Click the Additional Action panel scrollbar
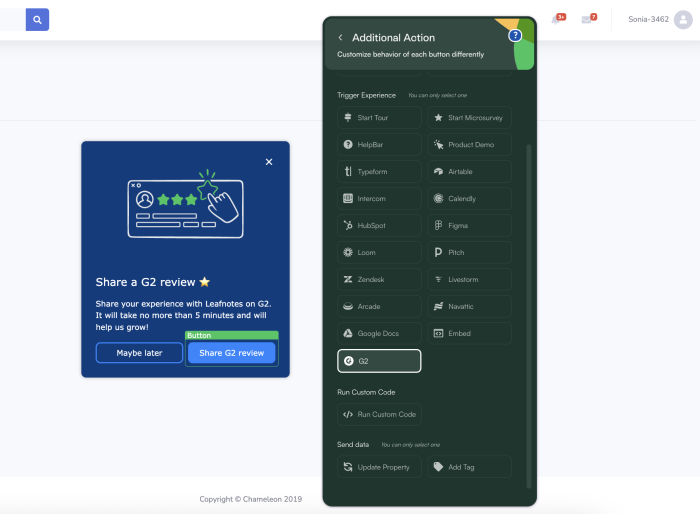 [529, 316]
